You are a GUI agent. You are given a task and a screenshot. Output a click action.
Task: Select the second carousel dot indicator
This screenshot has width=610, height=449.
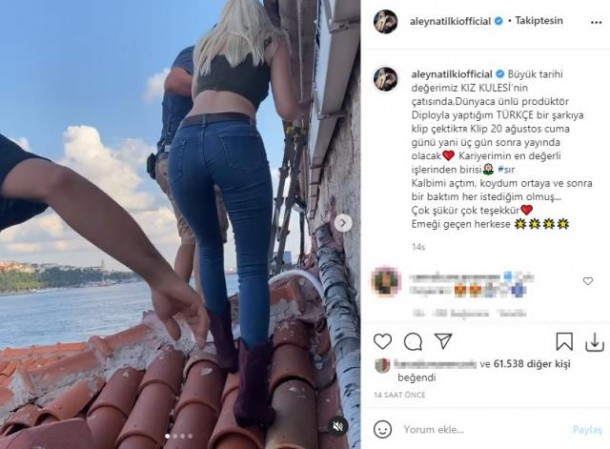(x=175, y=436)
